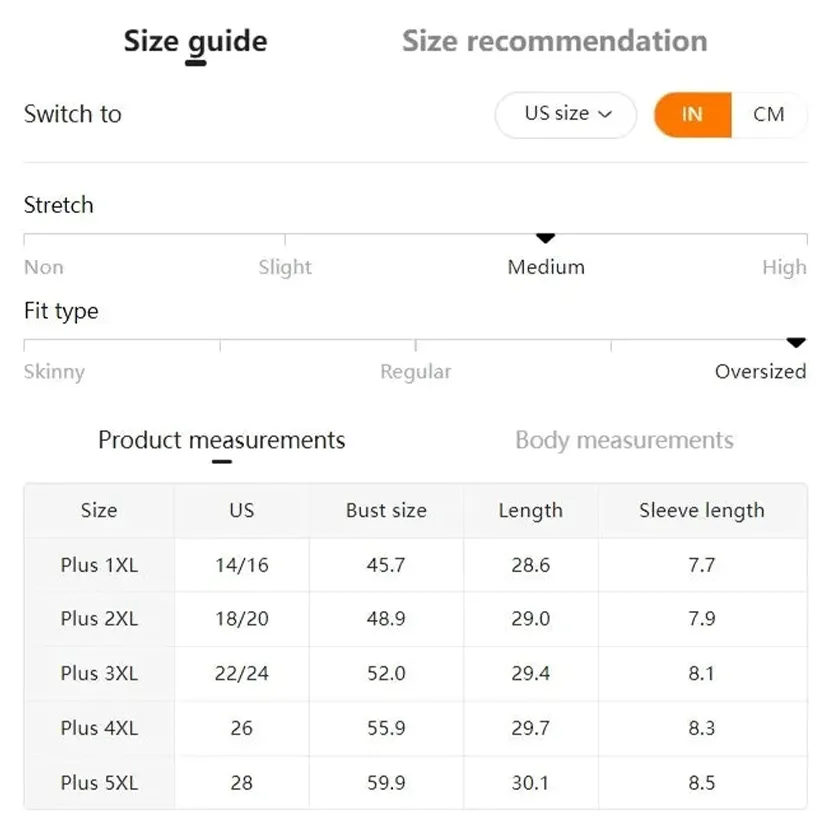Image resolution: width=833 pixels, height=833 pixels.
Task: Click the Skinny fit type label
Action: [54, 371]
